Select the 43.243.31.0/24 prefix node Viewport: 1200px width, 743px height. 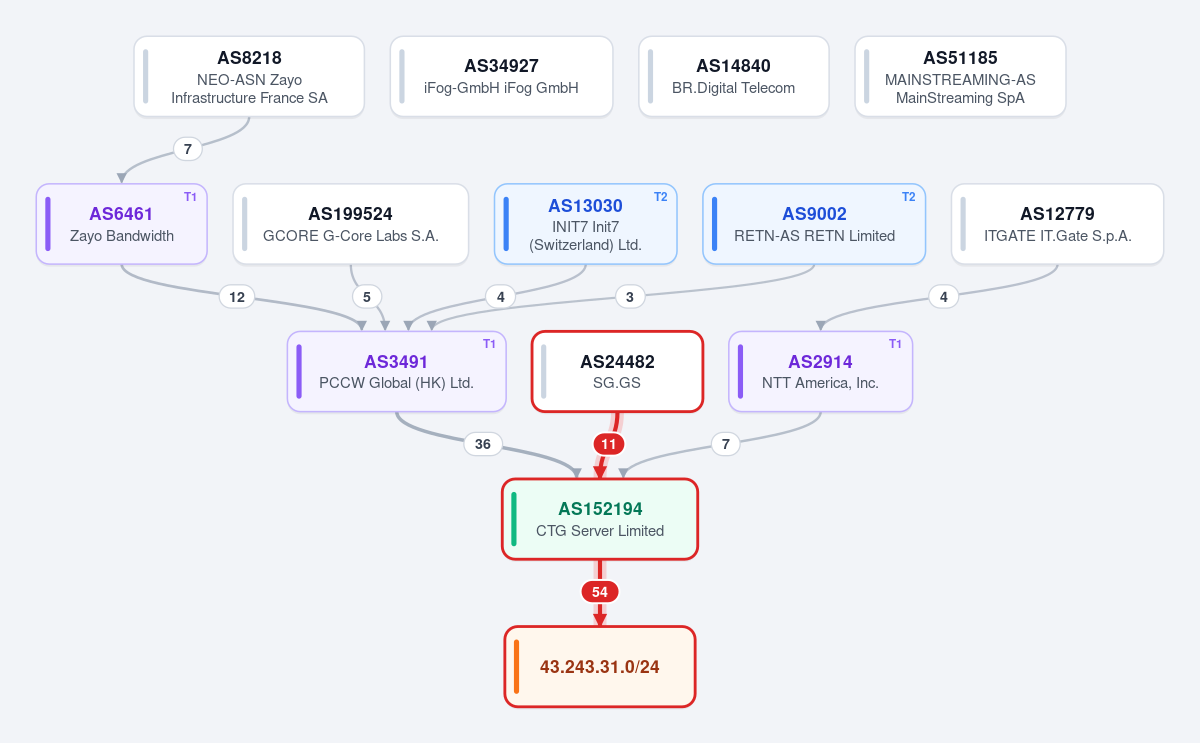[x=600, y=667]
